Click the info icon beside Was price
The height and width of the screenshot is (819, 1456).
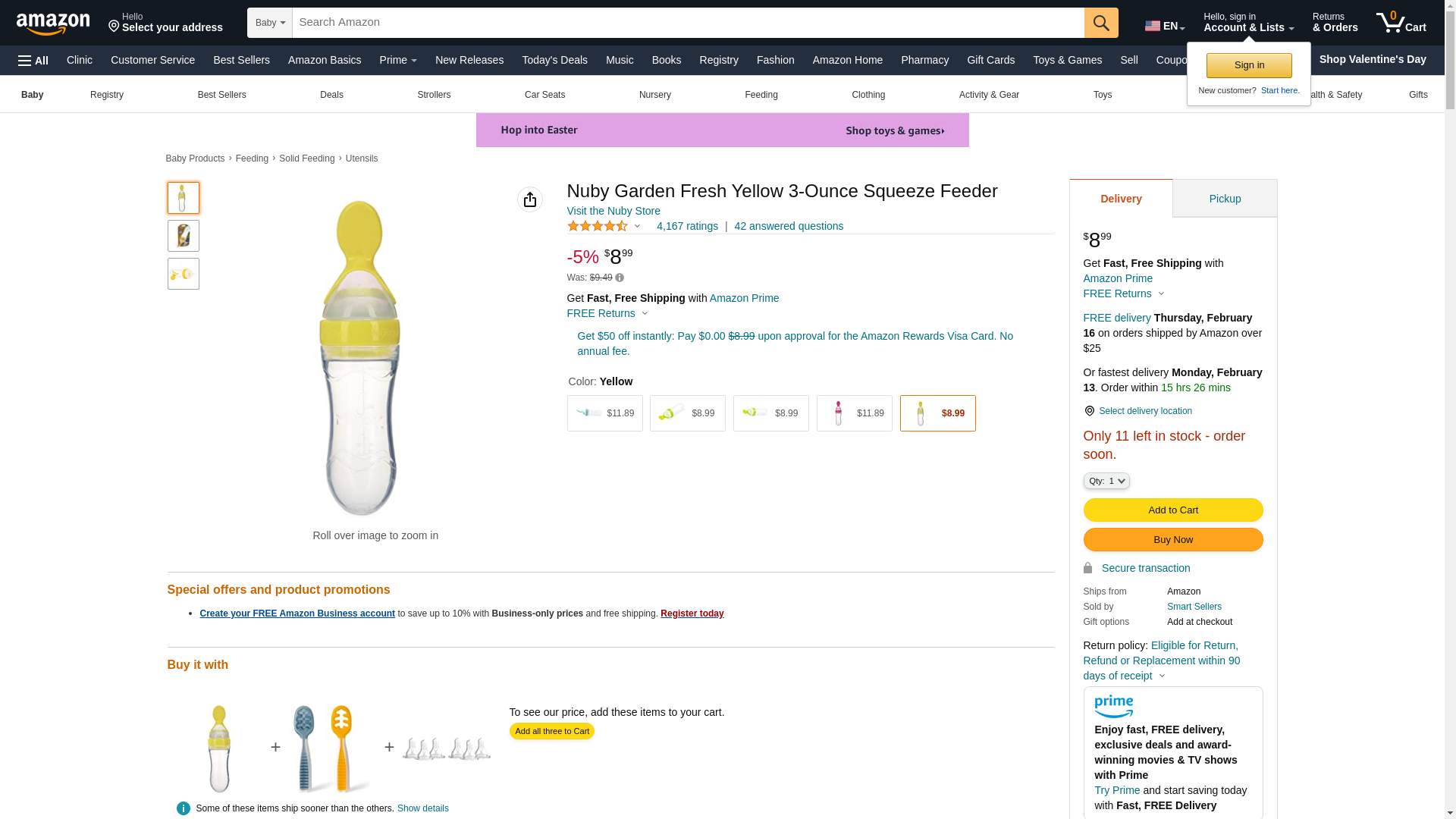click(620, 278)
